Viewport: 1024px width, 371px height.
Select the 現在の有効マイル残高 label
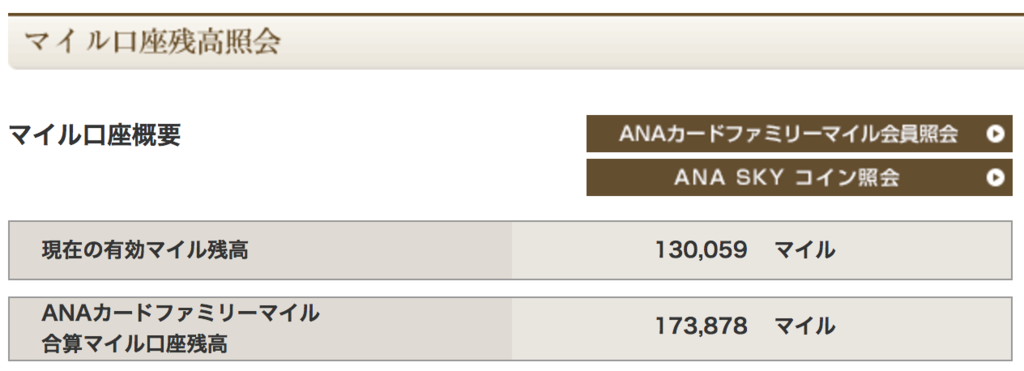[145, 250]
